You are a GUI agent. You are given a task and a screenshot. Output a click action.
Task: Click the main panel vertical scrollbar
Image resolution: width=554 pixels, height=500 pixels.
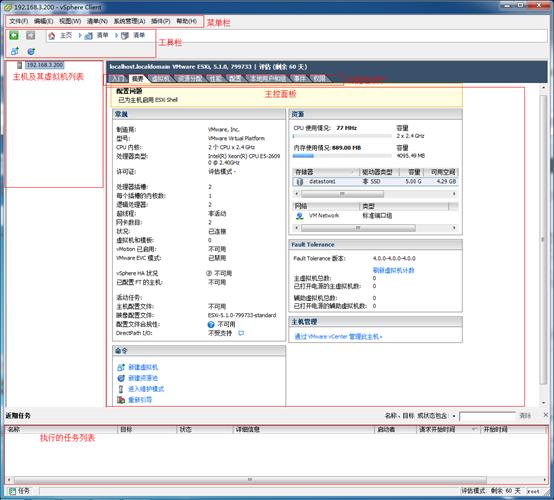pyautogui.click(x=544, y=240)
